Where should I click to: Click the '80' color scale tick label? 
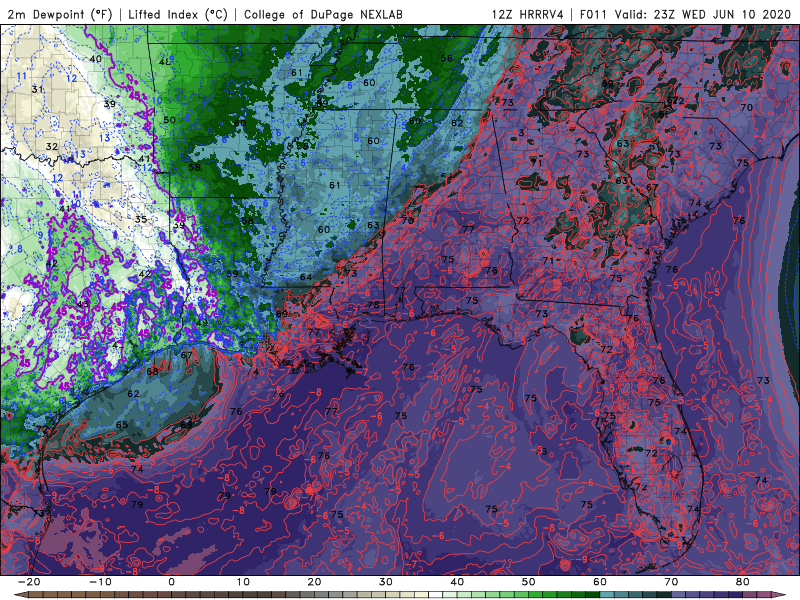(x=743, y=582)
